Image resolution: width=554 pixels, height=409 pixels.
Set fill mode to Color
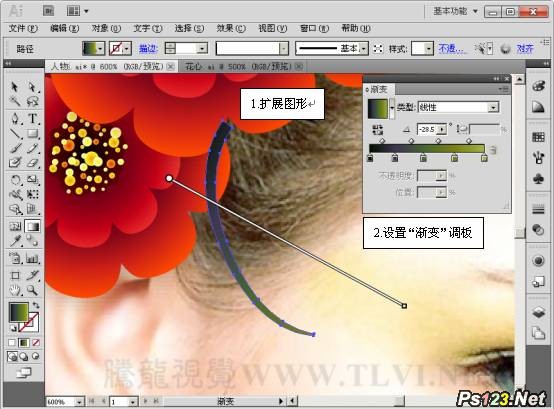(12, 343)
